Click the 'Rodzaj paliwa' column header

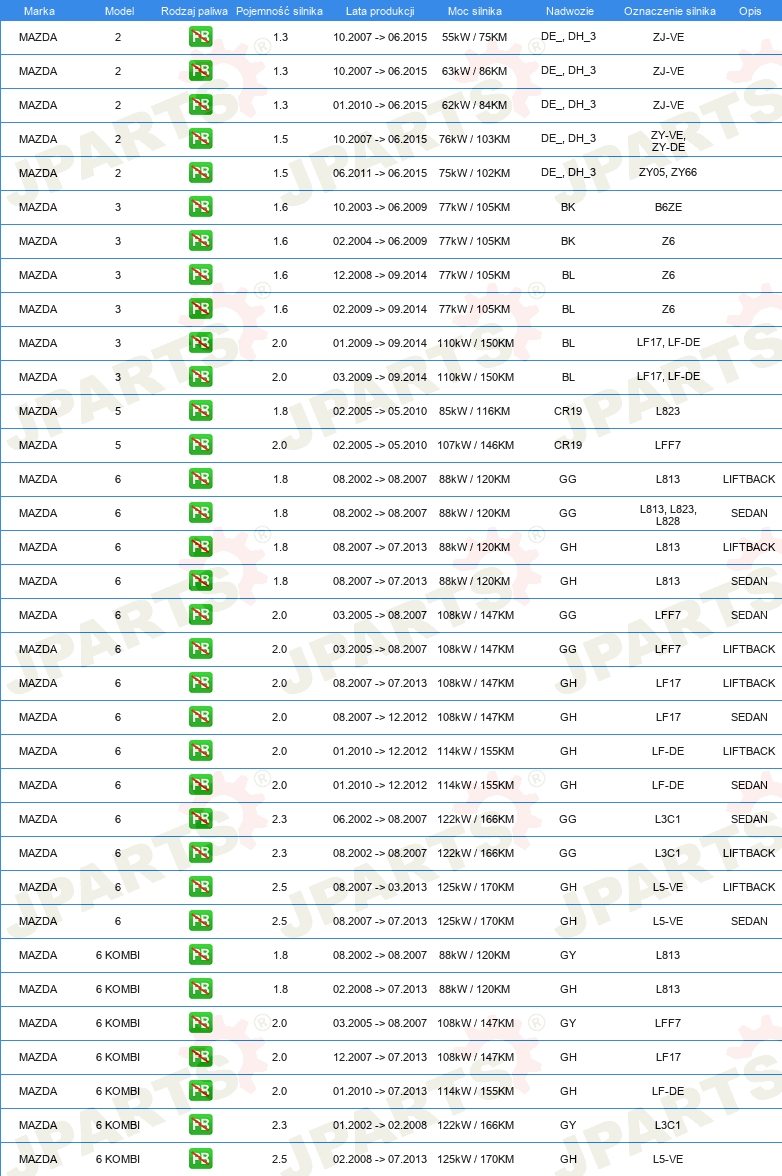pos(194,11)
